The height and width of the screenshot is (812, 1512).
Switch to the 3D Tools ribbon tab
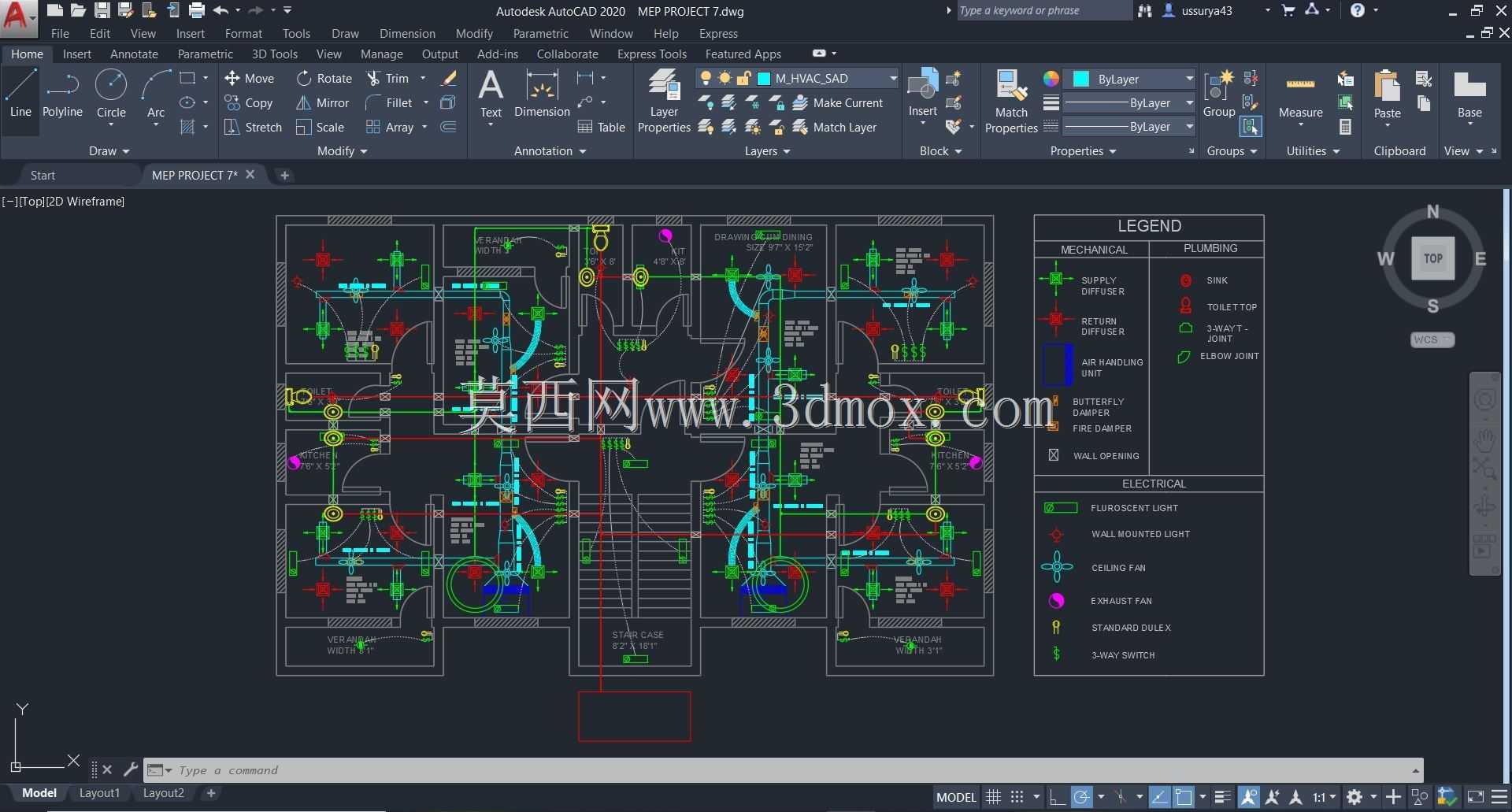(274, 54)
